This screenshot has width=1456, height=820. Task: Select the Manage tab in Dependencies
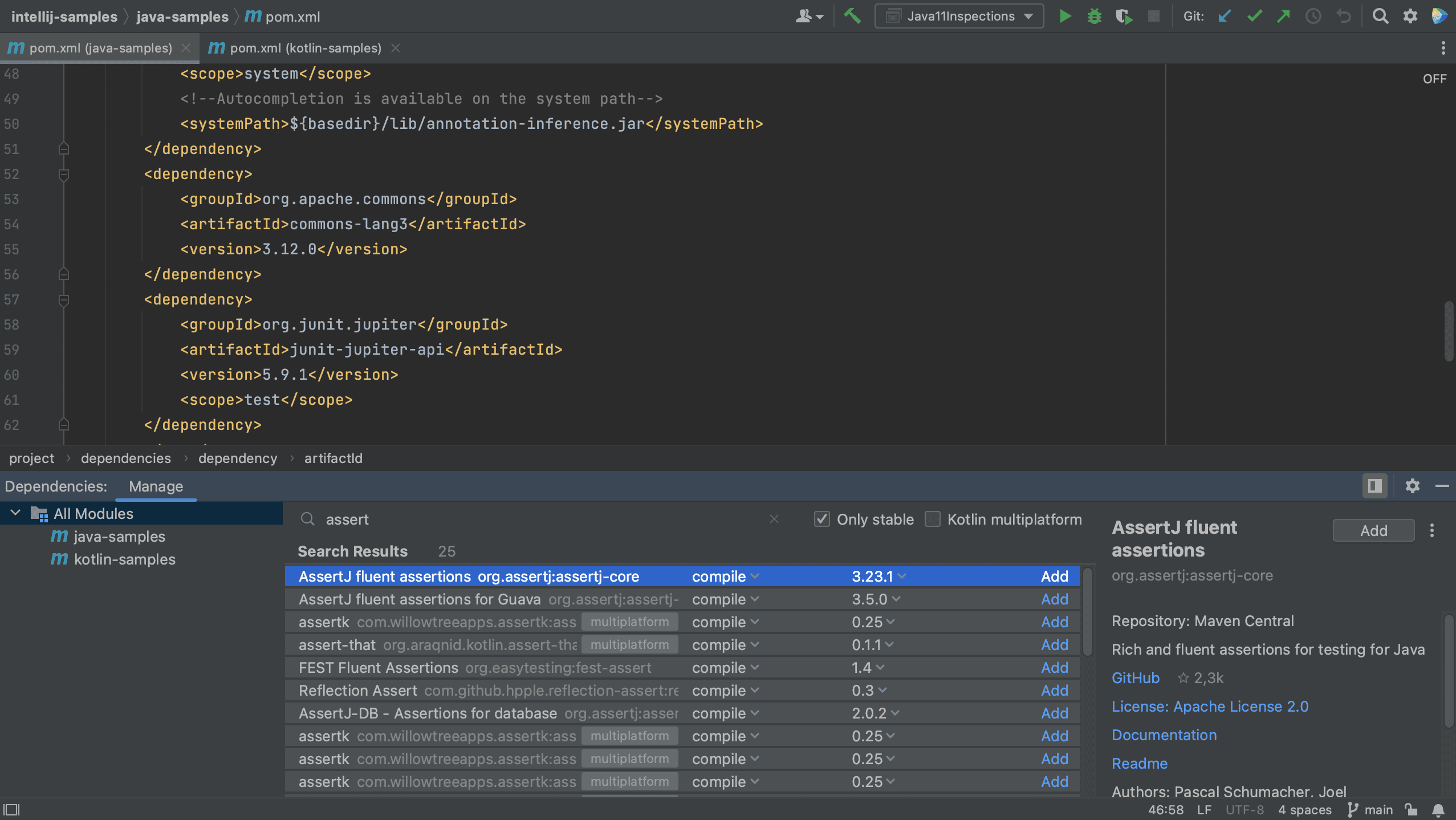point(156,486)
